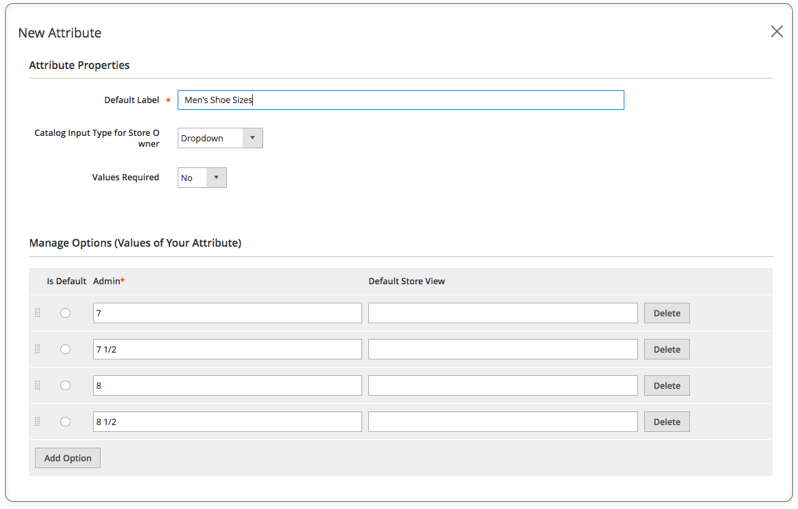Expand the Values Required dropdown
Screen dimensions: 798x509
tap(202, 178)
